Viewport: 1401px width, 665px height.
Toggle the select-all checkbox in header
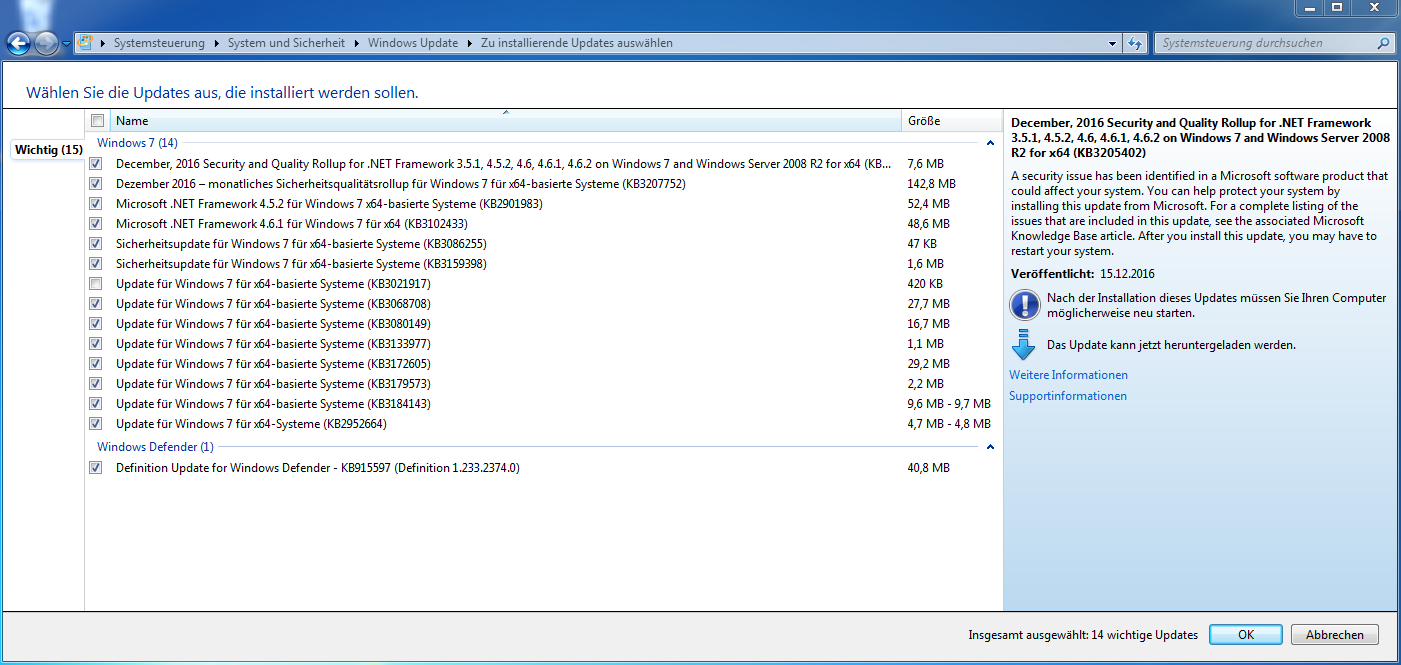tap(97, 121)
